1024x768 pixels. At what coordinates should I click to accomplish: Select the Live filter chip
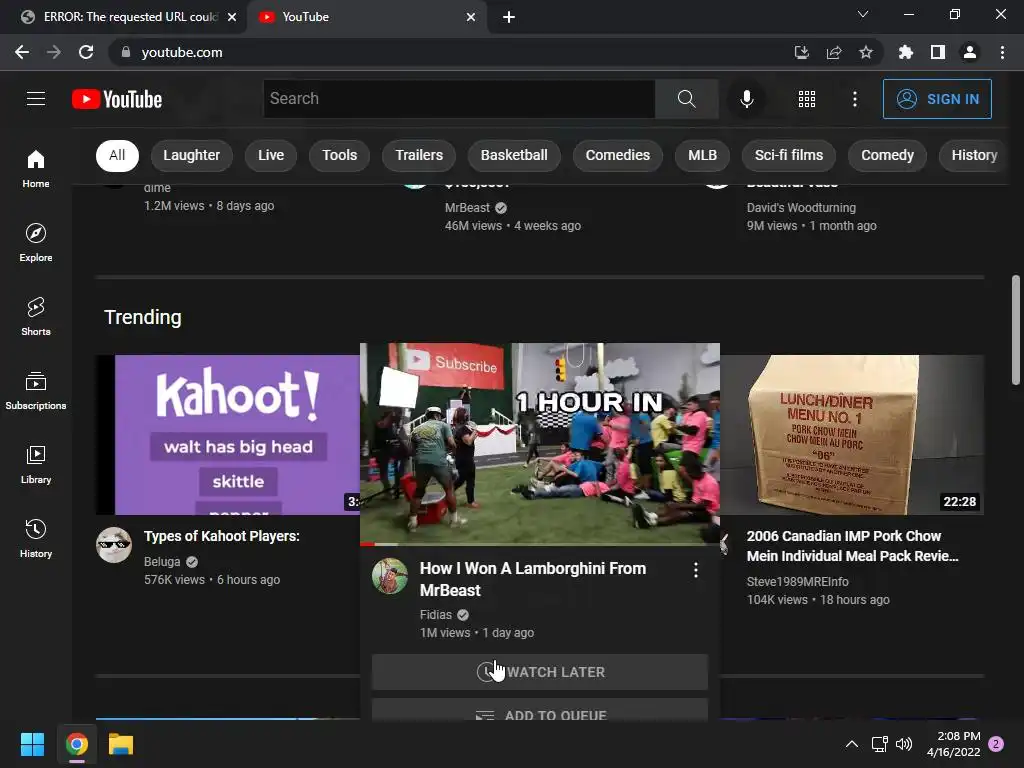tap(271, 155)
